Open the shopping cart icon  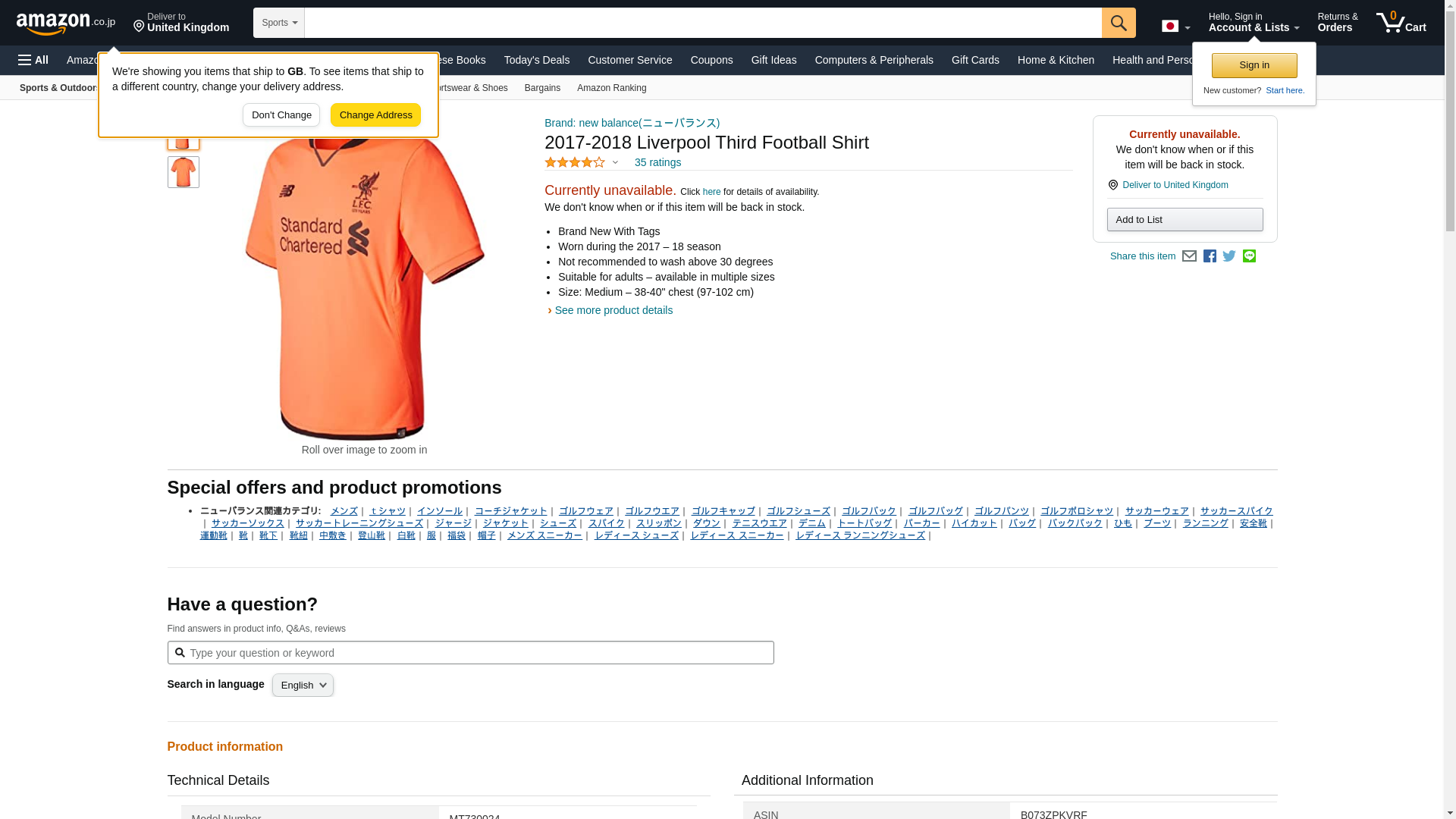(1401, 23)
